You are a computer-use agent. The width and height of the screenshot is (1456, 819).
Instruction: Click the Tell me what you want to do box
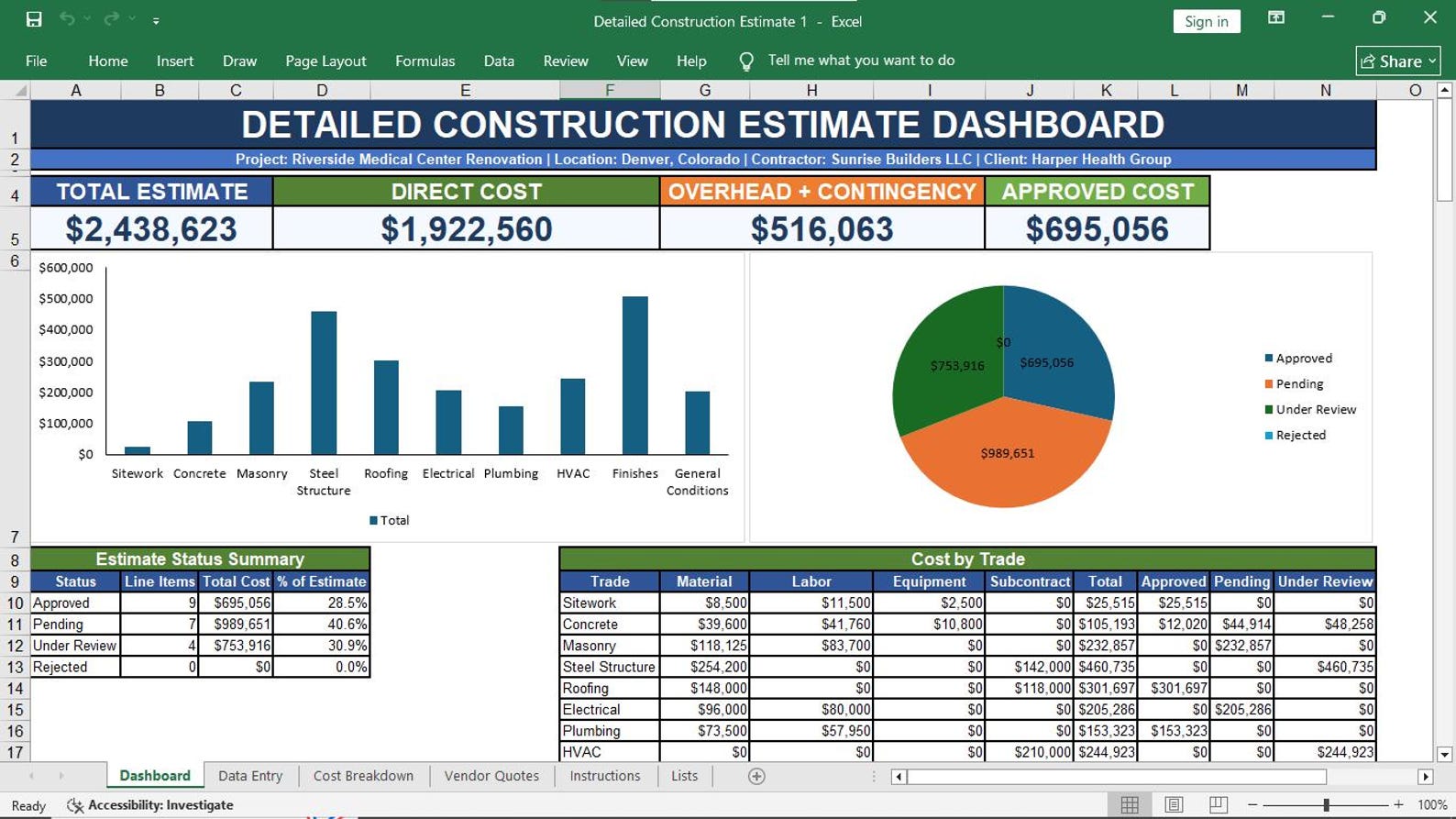[x=861, y=61]
